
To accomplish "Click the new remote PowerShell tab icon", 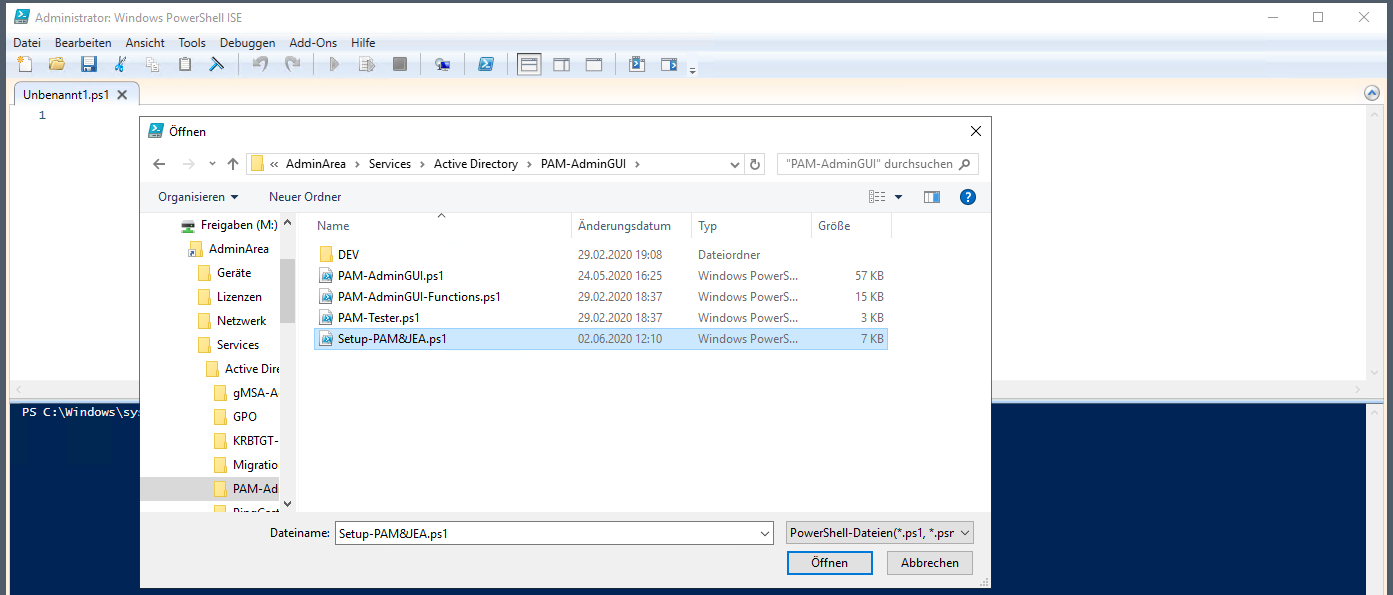I will click(x=442, y=65).
